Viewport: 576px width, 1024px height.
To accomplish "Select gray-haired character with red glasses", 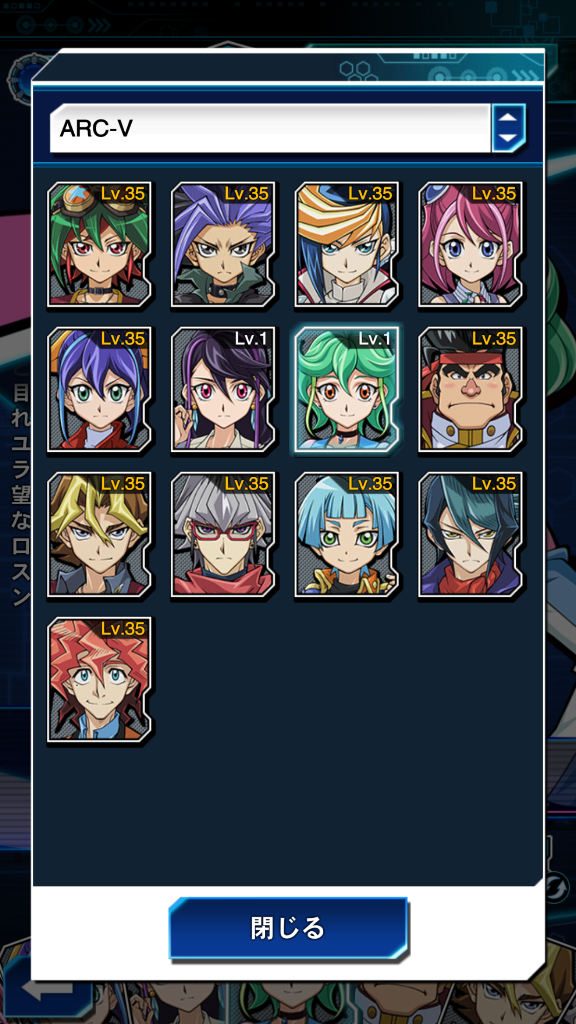I will (224, 534).
